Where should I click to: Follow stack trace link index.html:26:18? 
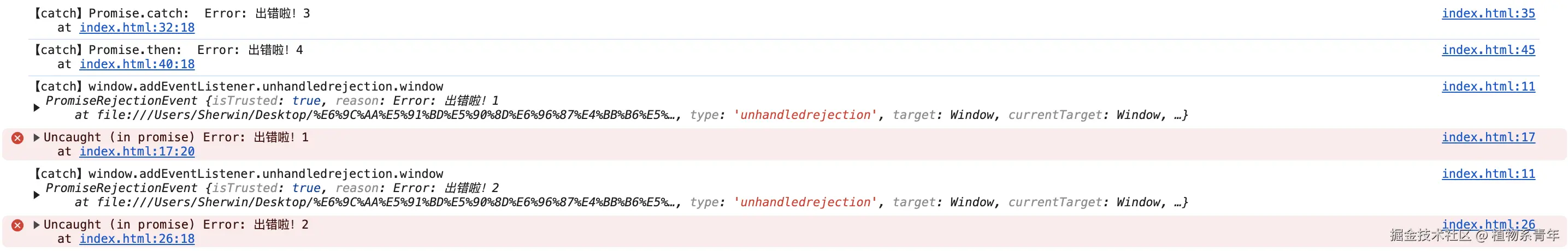[x=137, y=240]
